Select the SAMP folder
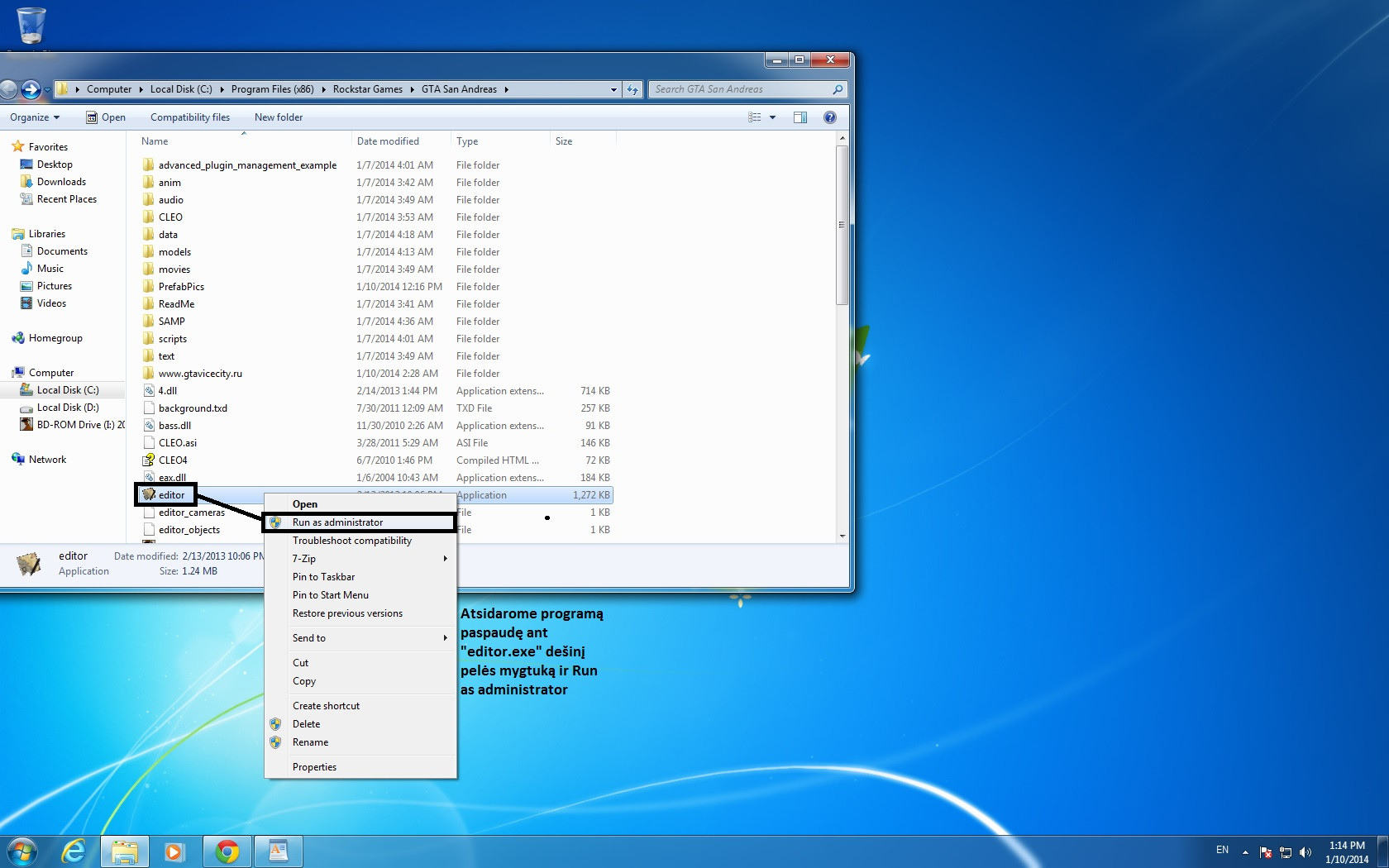This screenshot has height=868, width=1389. coord(172,322)
